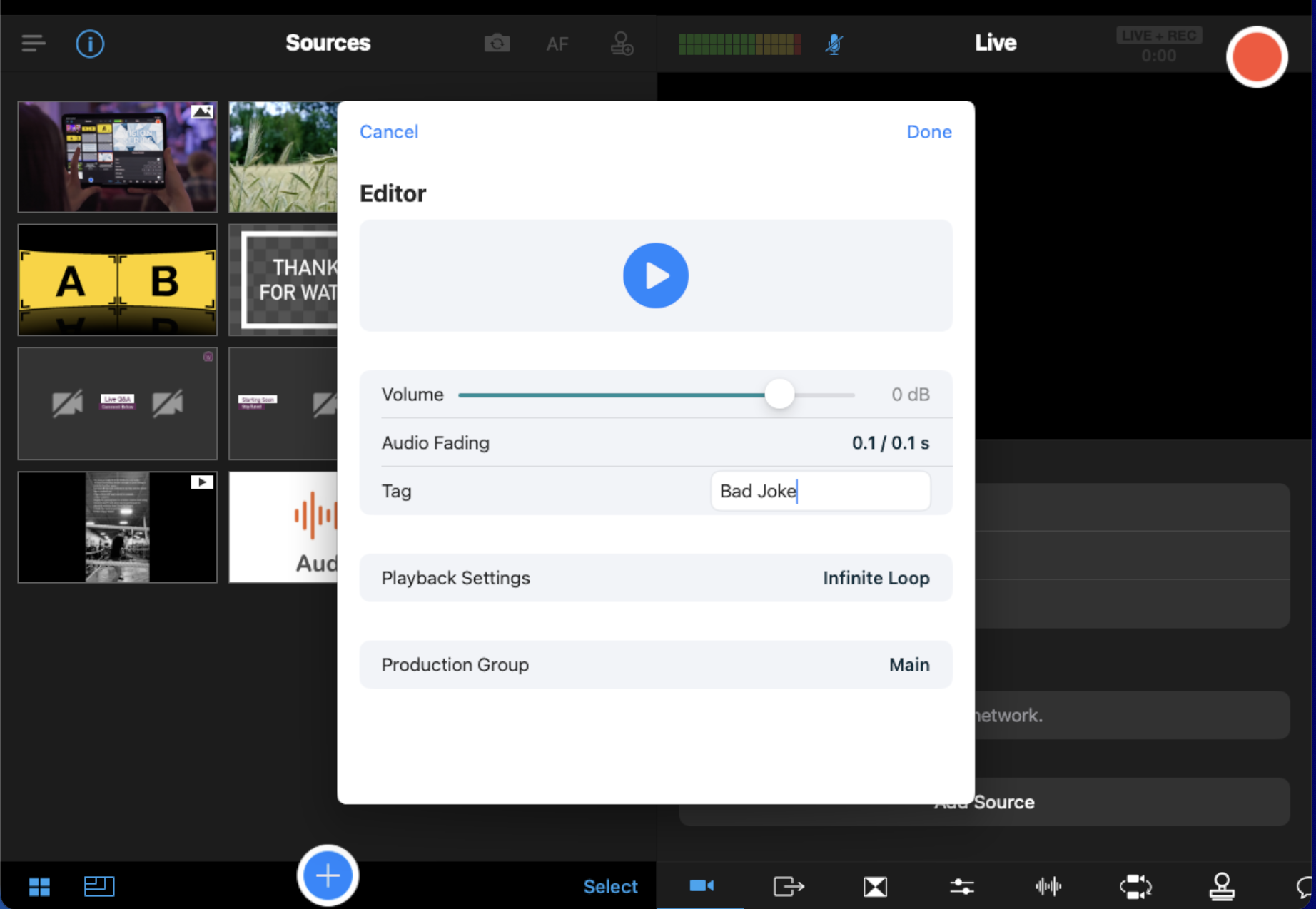1316x909 pixels.
Task: Play the audio preview in Editor
Action: 655,275
